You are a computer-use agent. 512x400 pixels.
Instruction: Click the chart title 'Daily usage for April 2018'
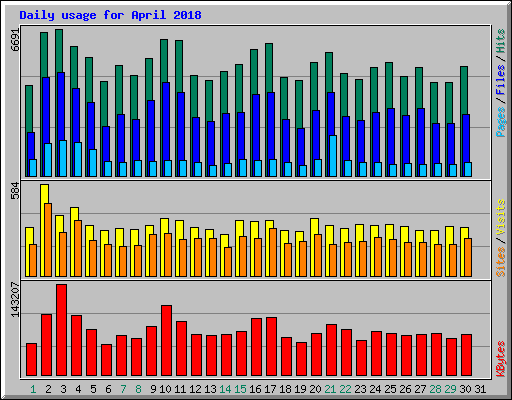(110, 15)
